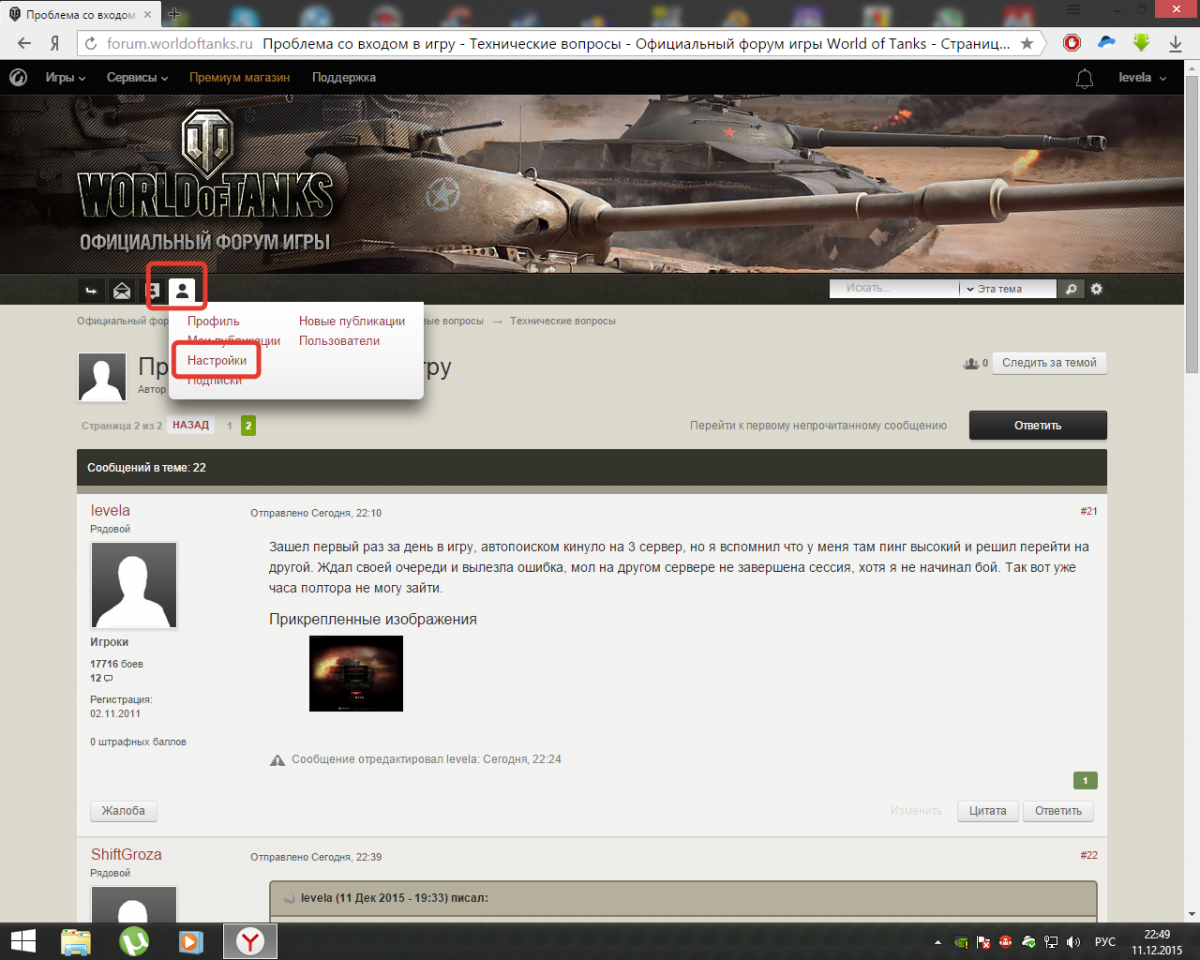This screenshot has width=1200, height=960.
Task: Click snapback arrow in levela quote header
Action: pyautogui.click(x=290, y=898)
